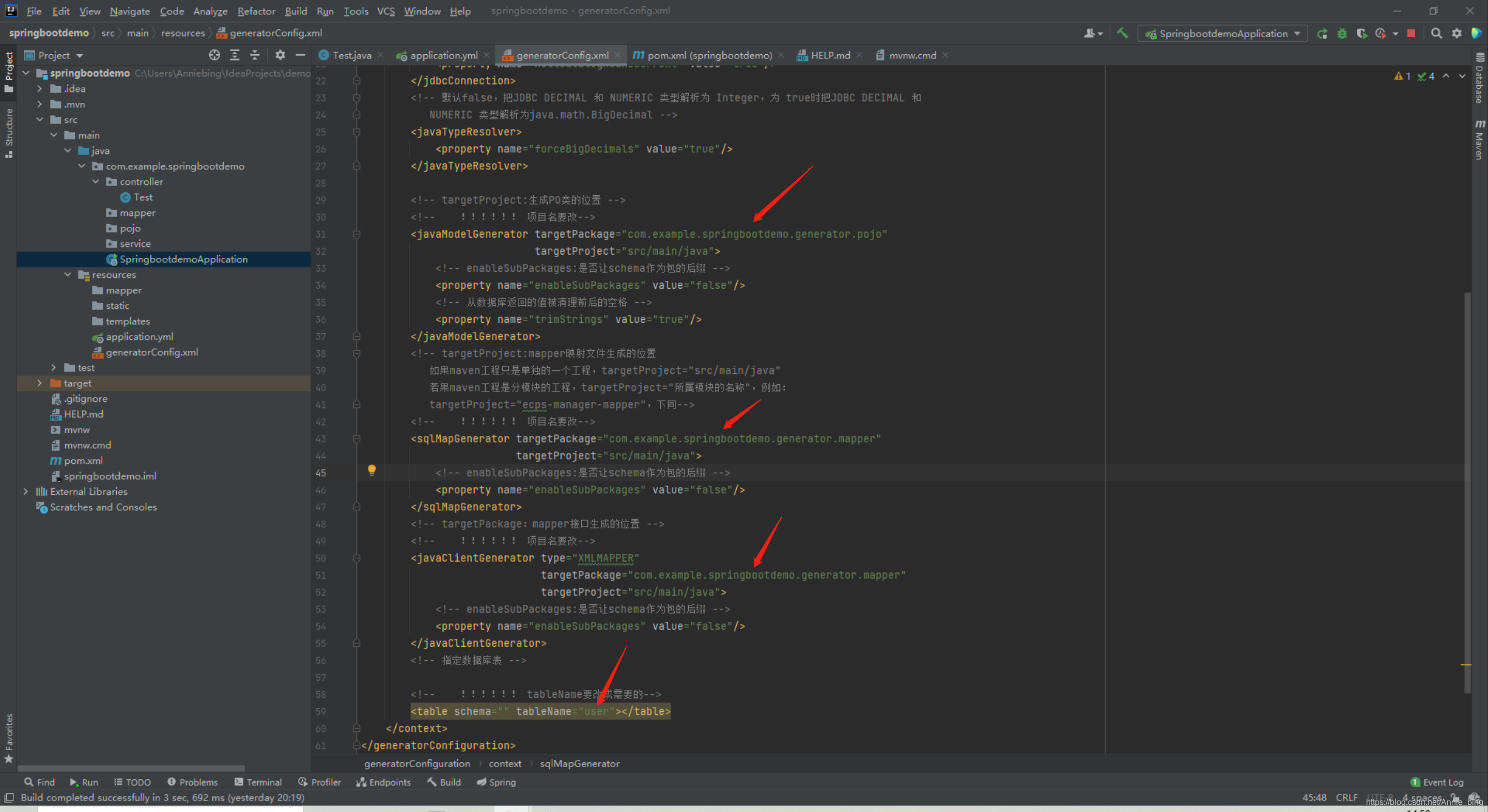Toggle the Structure side tool window
Viewport: 1488px width, 812px height.
tap(9, 132)
